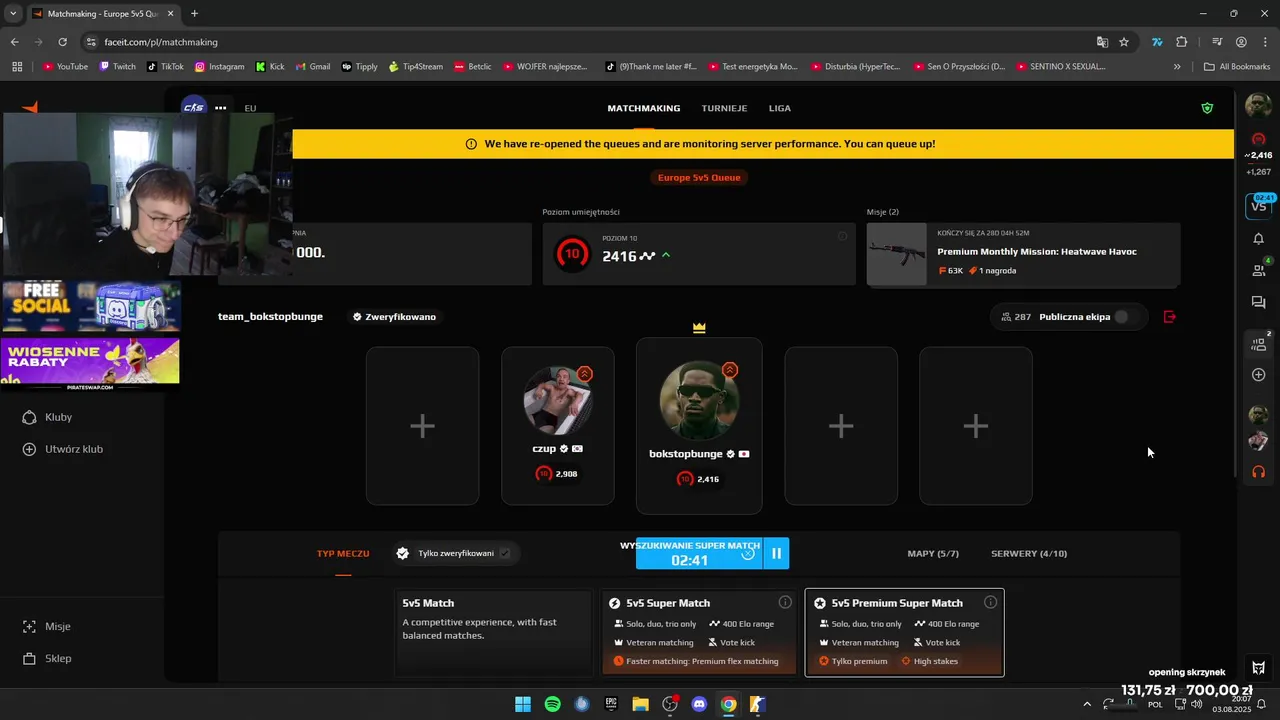Choose the 5v5 Super Match card
The width and height of the screenshot is (1280, 720).
700,632
